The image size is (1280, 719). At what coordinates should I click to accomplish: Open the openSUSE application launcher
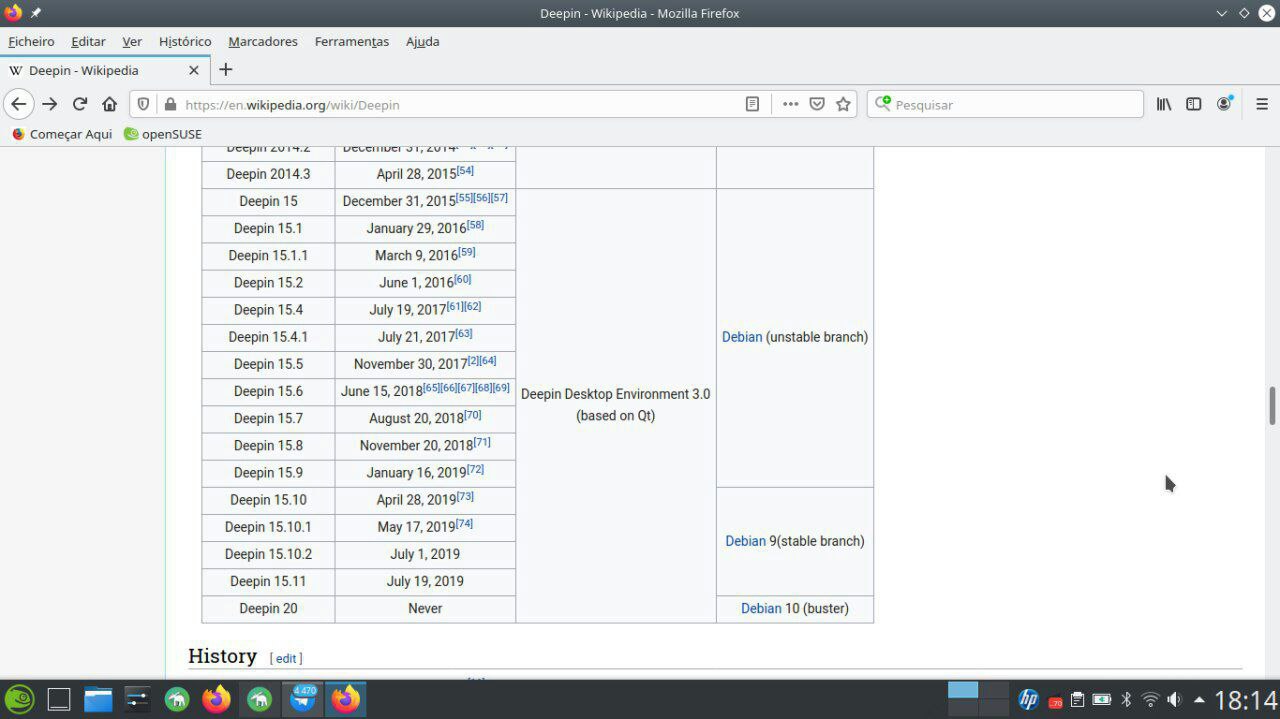(x=20, y=699)
